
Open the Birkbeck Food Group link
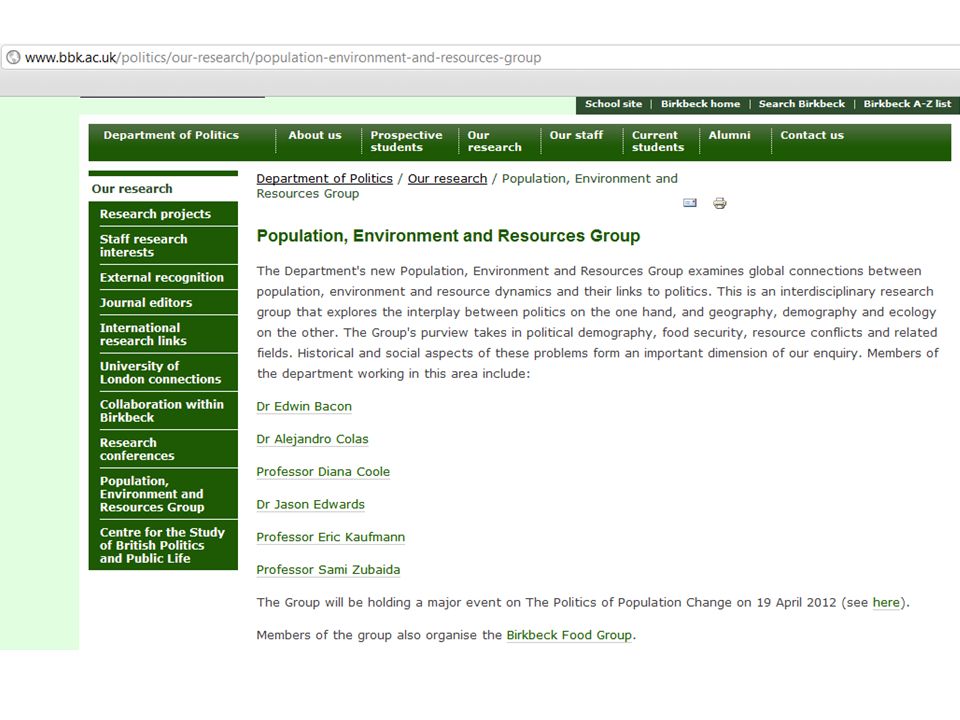(x=569, y=636)
